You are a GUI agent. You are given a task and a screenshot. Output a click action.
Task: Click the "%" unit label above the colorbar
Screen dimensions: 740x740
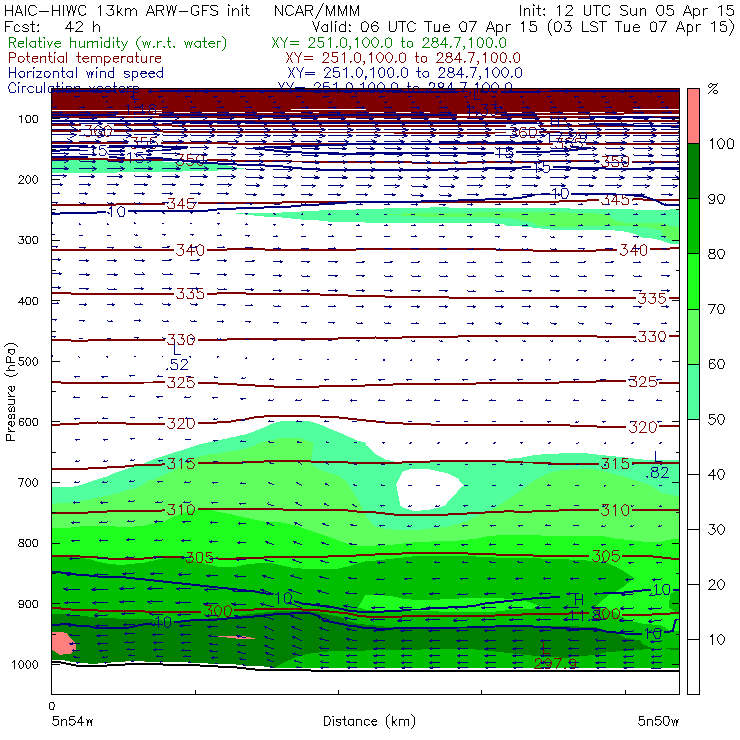[713, 89]
